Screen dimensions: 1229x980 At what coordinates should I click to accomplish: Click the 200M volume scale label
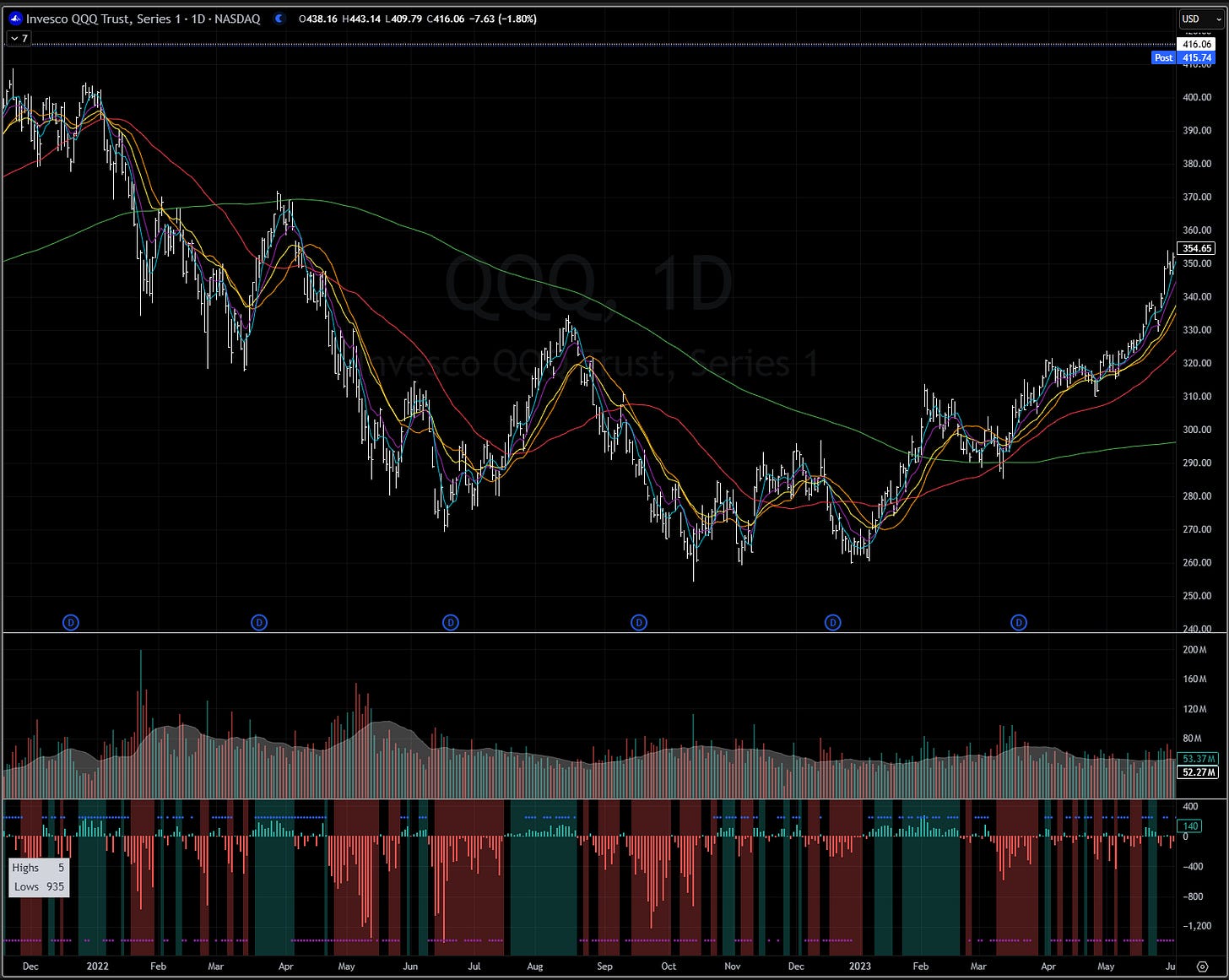point(1194,650)
